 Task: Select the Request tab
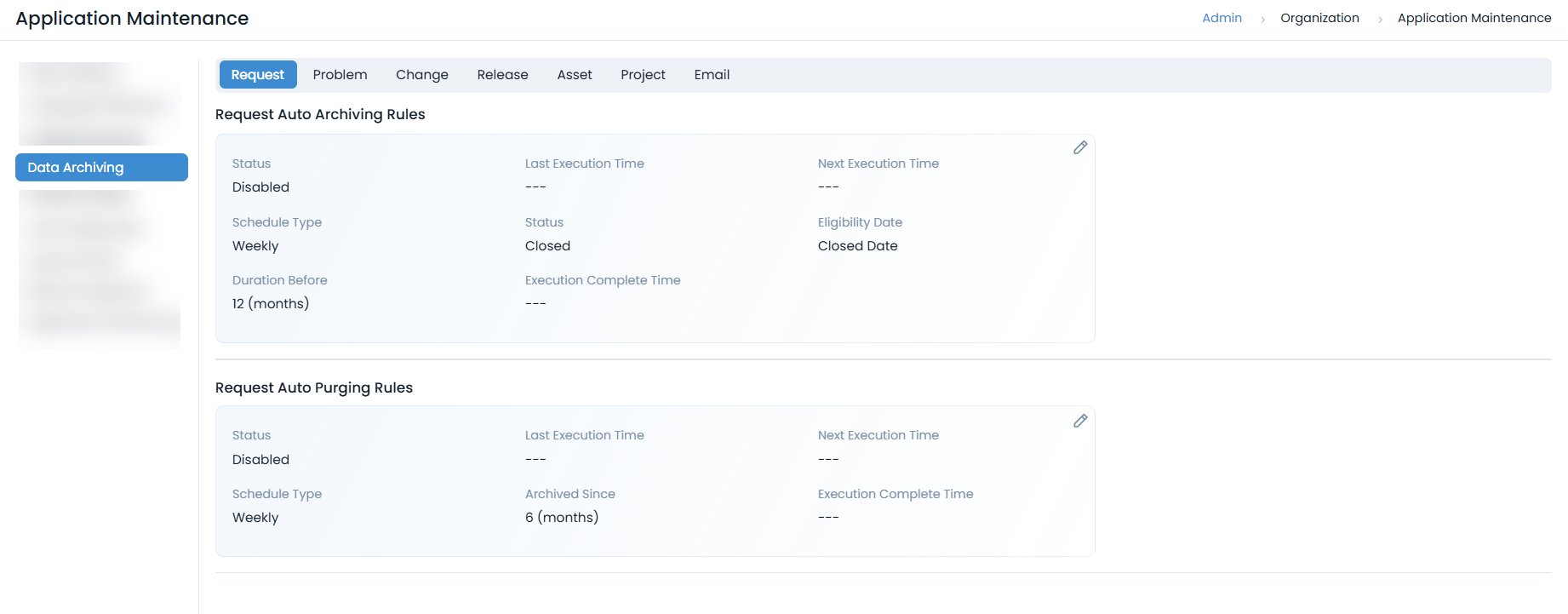coord(257,75)
